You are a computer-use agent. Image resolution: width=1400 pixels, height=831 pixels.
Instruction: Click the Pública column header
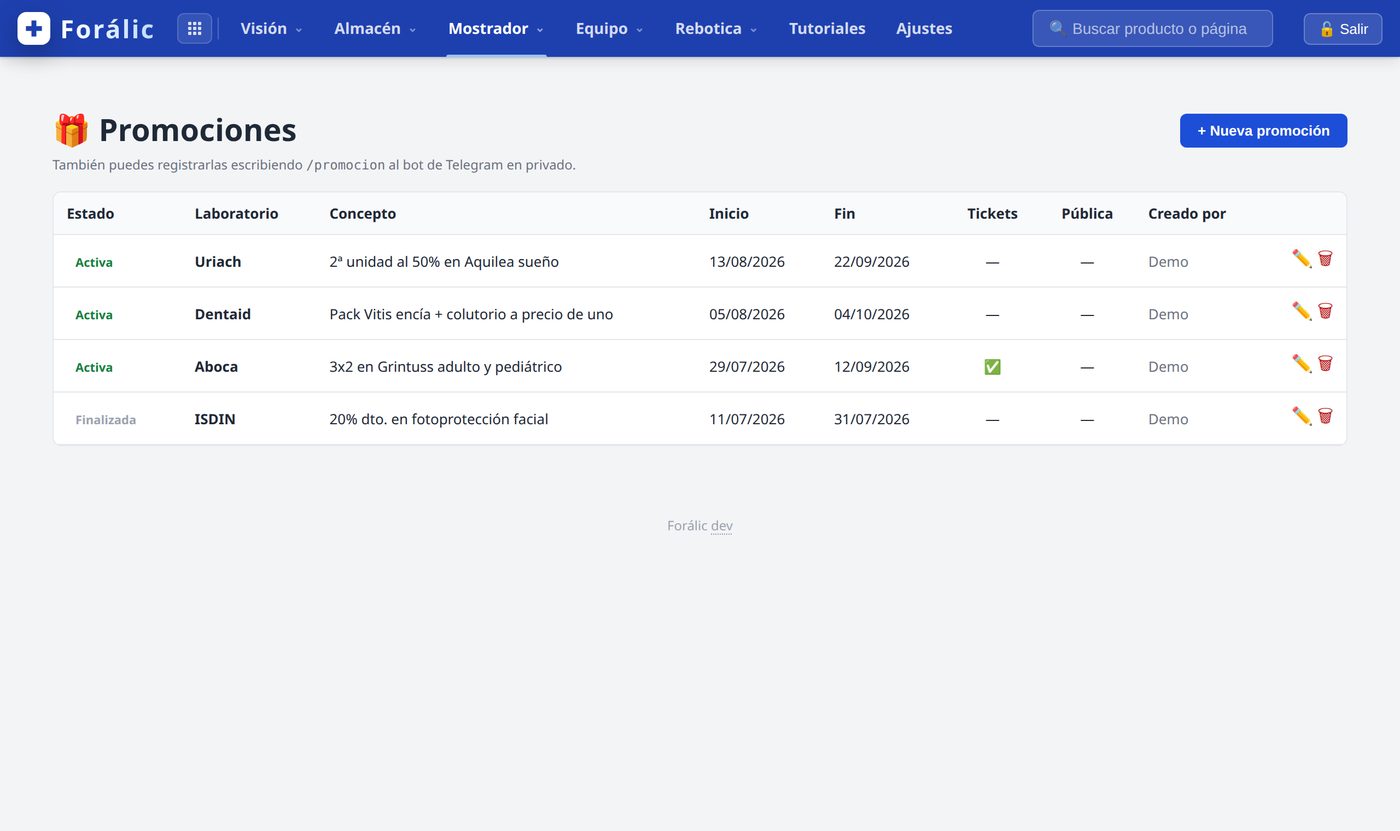pyautogui.click(x=1087, y=214)
